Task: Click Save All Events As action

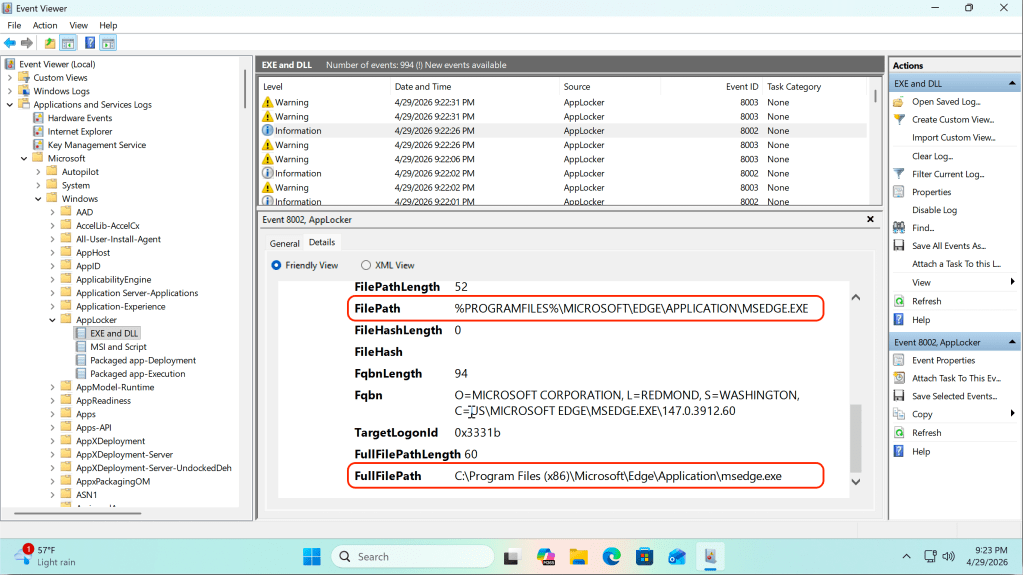Action: pos(948,246)
